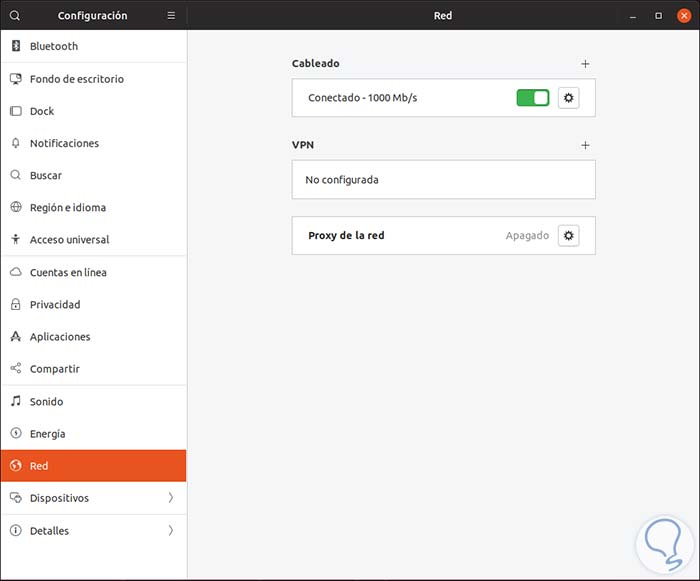Select Fondo de escritorio in the sidebar

pos(77,79)
